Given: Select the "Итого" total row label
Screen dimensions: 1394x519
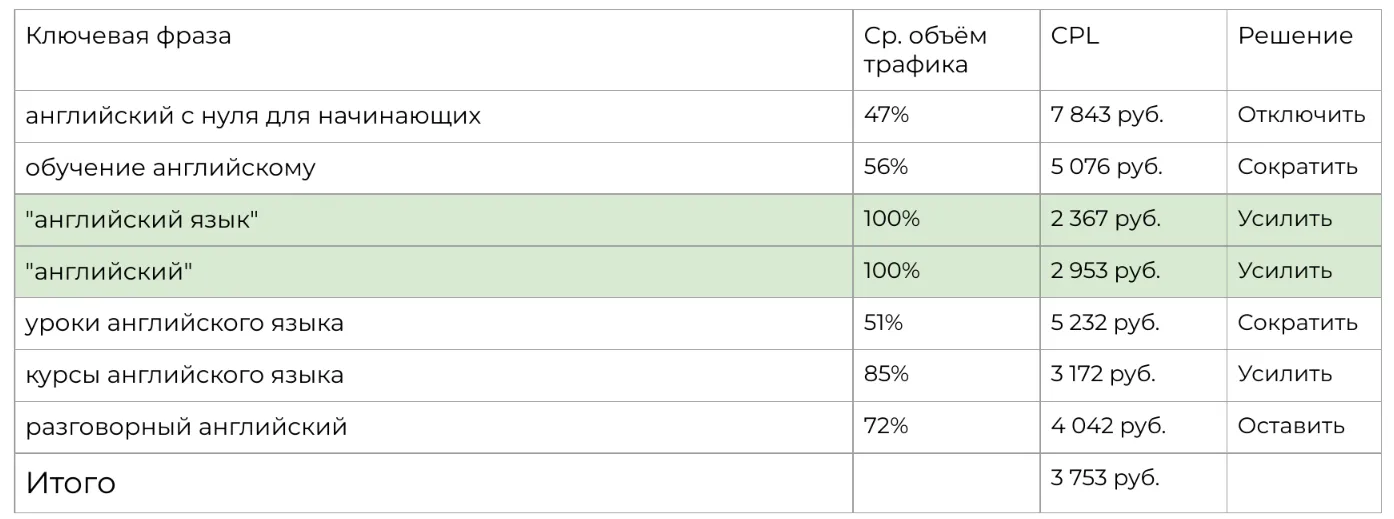Looking at the screenshot, I should (70, 484).
